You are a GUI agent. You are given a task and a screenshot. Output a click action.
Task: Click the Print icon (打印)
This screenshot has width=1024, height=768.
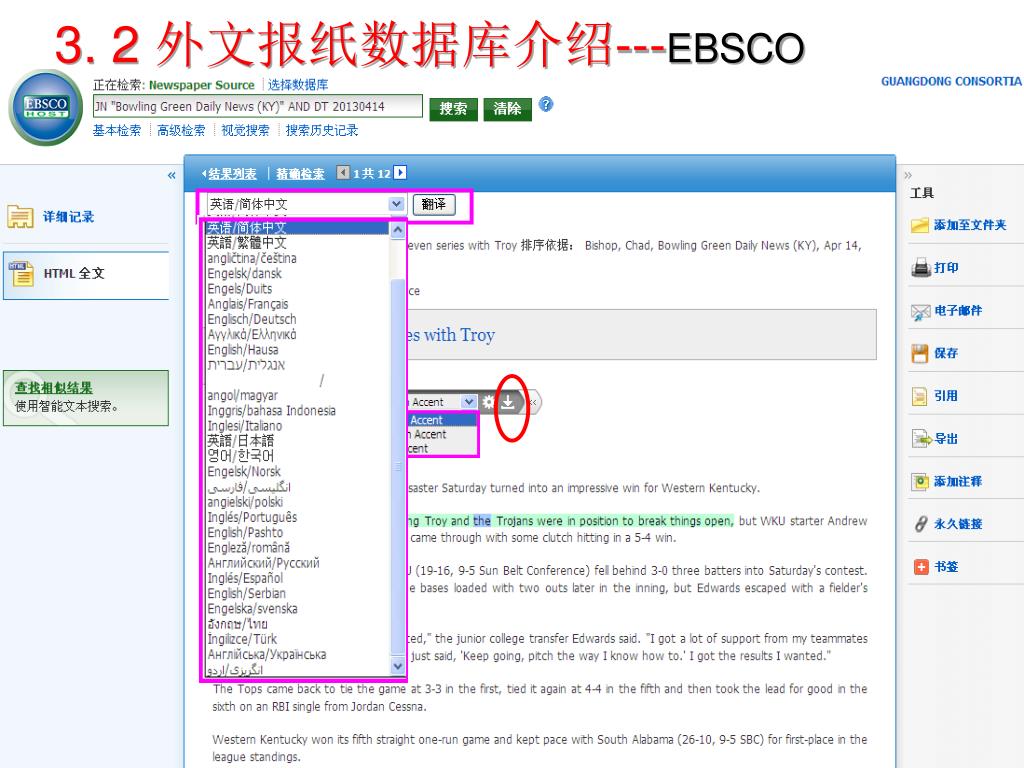coord(920,267)
